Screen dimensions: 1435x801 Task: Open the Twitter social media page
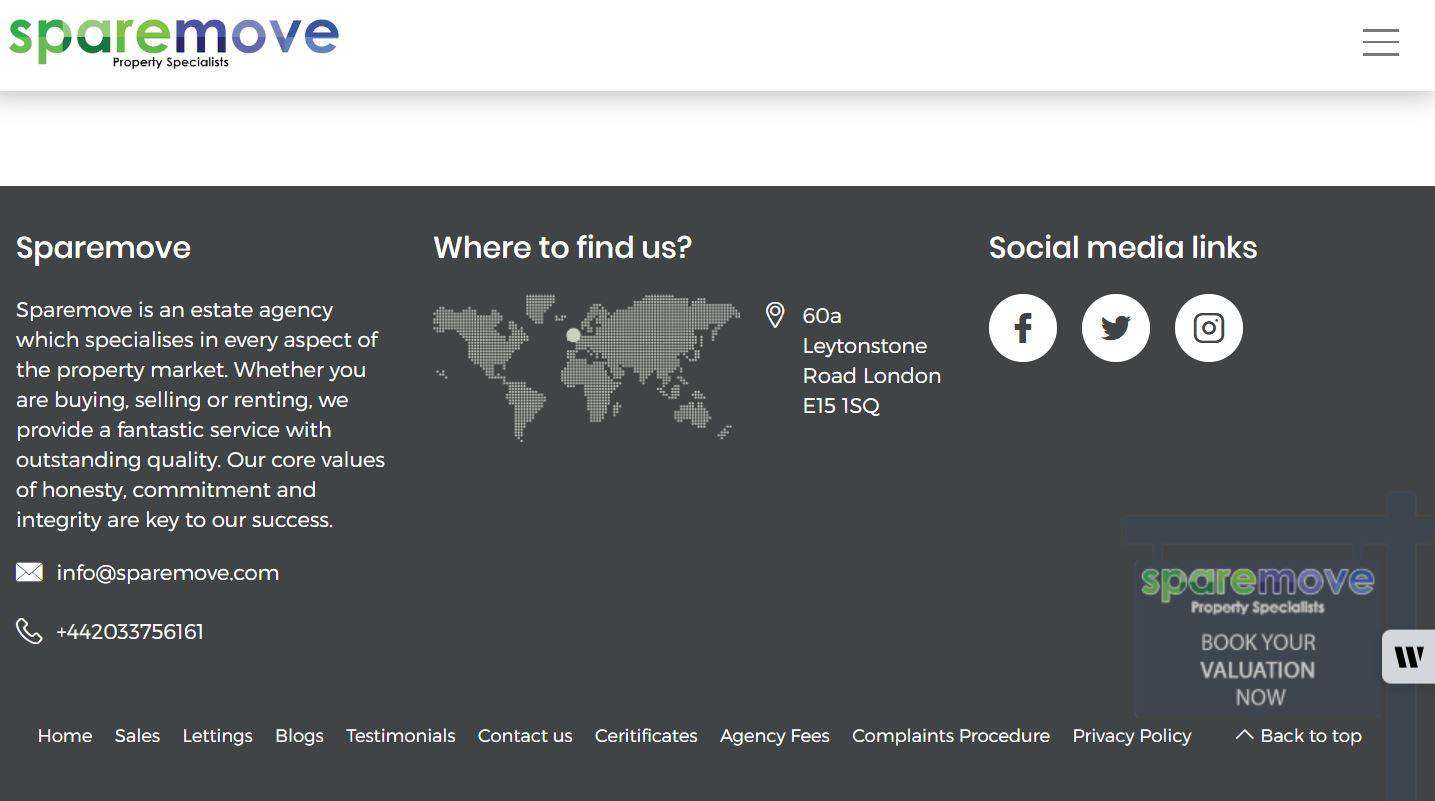point(1115,328)
